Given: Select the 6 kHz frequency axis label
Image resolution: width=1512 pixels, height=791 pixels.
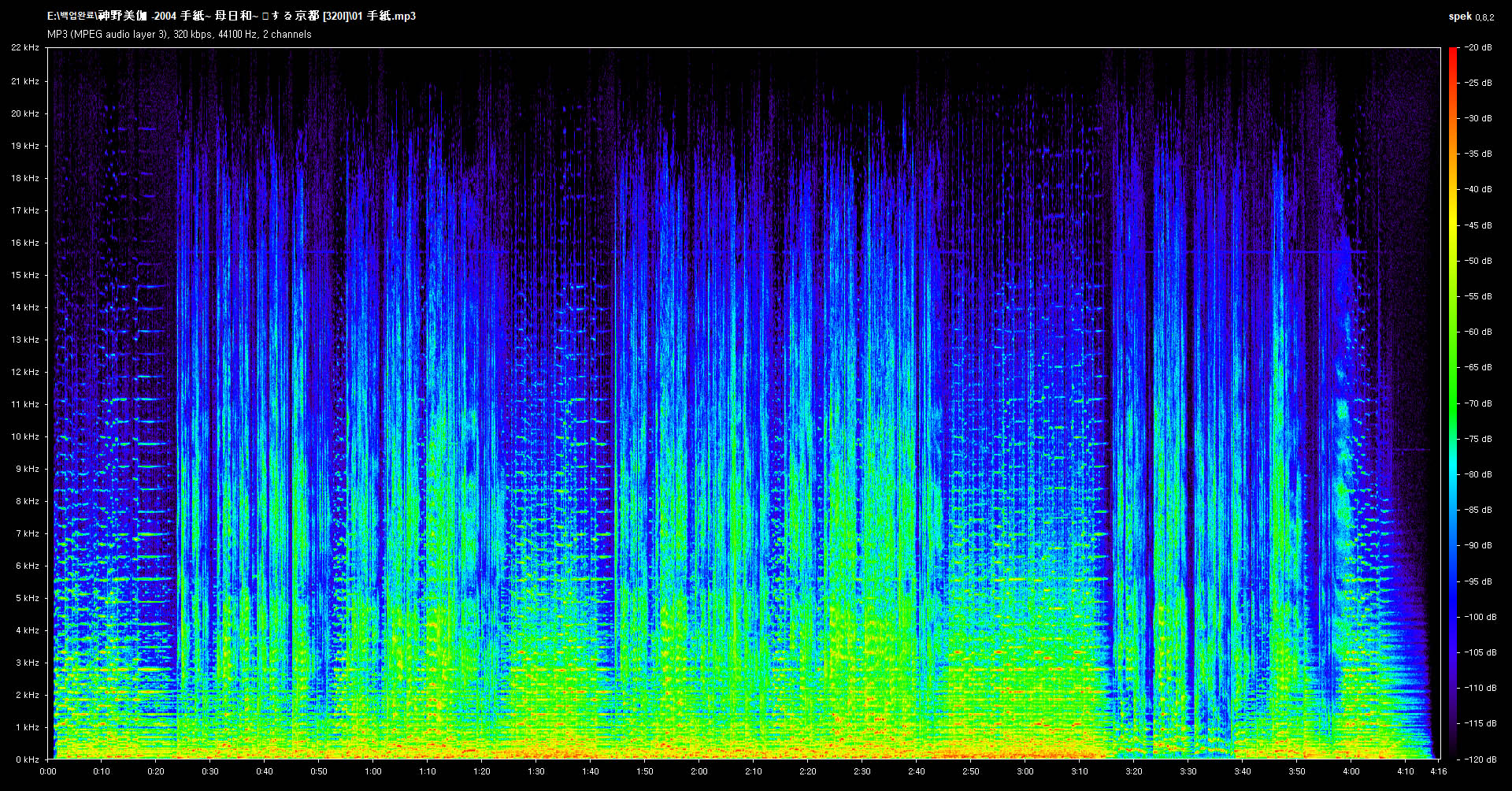Looking at the screenshot, I should [28, 566].
